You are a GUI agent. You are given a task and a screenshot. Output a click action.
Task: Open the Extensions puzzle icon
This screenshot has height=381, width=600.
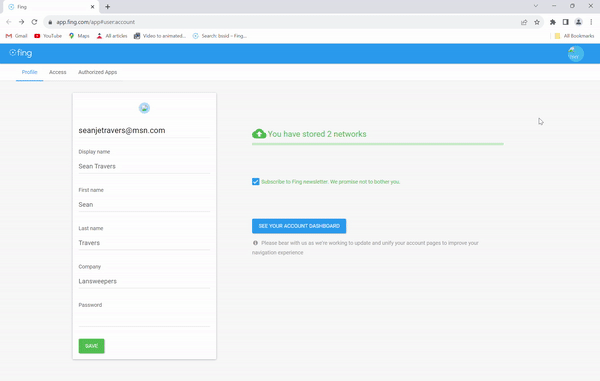pos(553,22)
